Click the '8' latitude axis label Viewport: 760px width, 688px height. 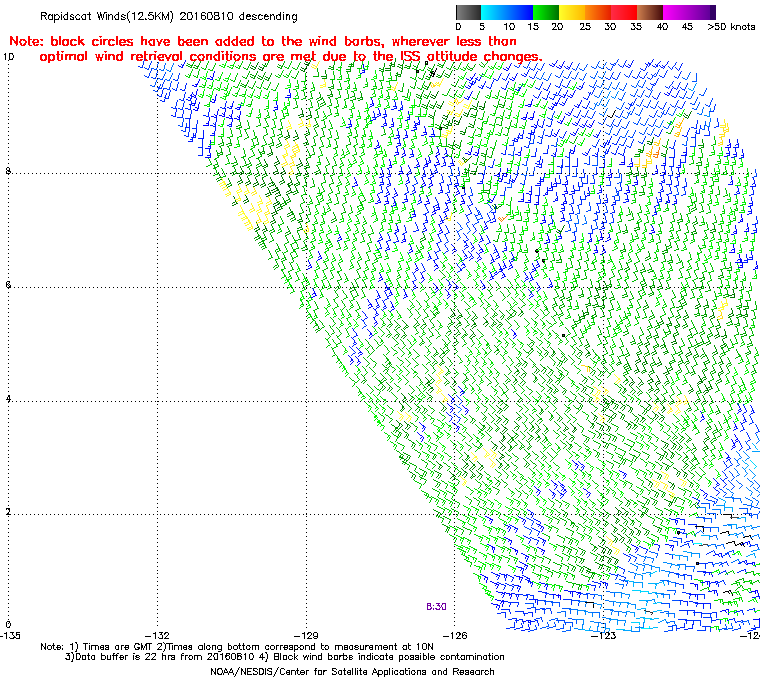pyautogui.click(x=8, y=171)
